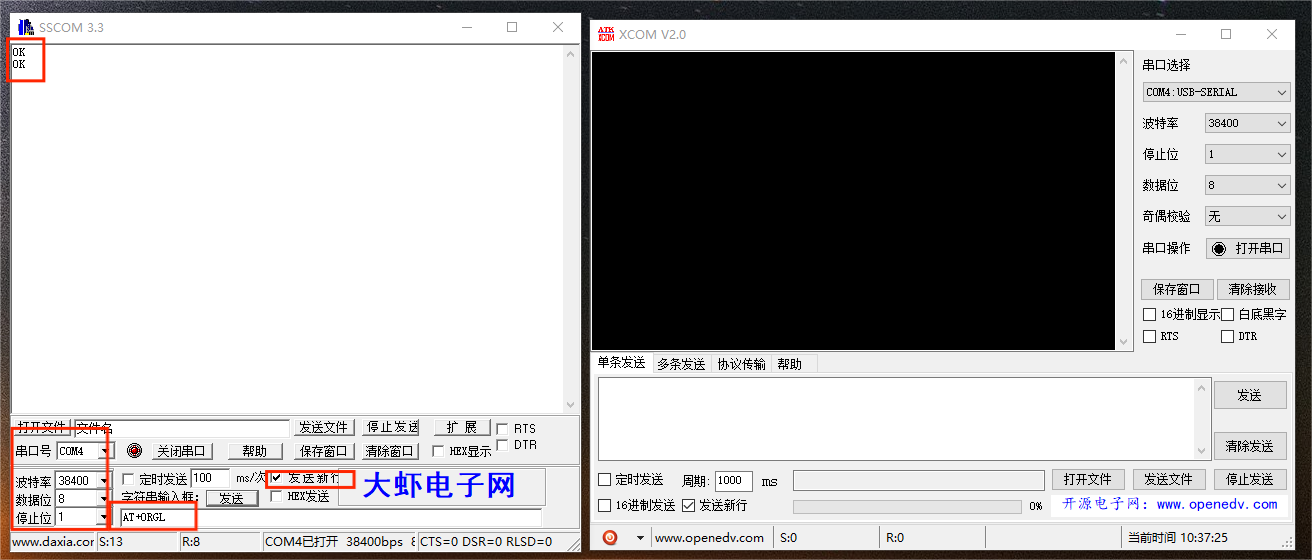
Task: Uncheck 发送新行 checkbox in XCOM
Action: click(688, 505)
